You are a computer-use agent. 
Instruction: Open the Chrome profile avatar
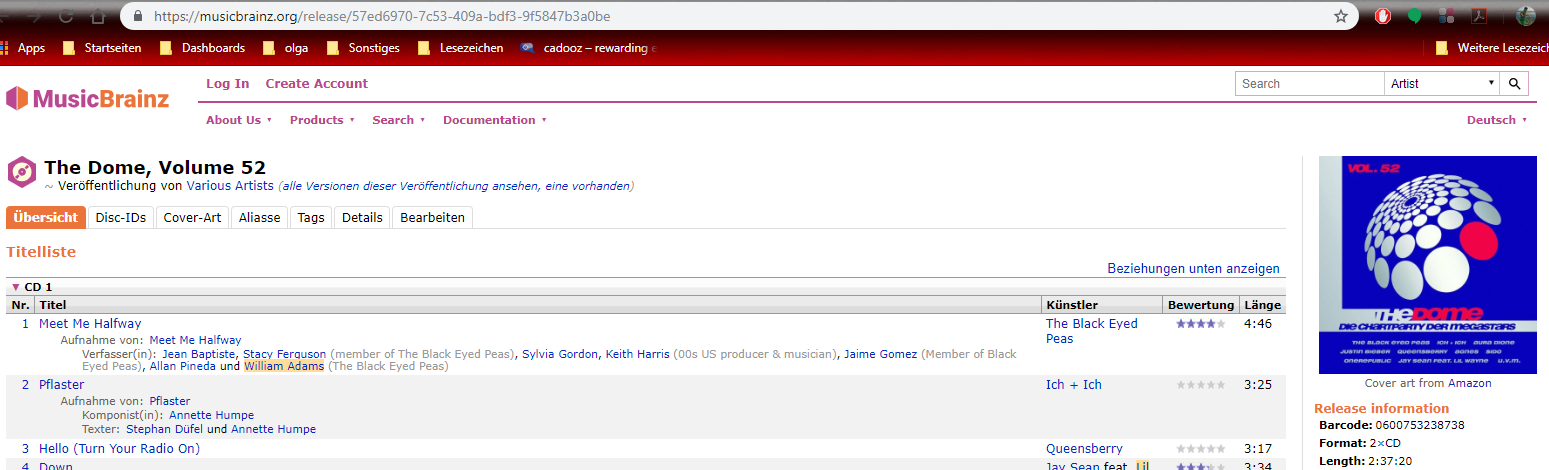coord(1525,16)
